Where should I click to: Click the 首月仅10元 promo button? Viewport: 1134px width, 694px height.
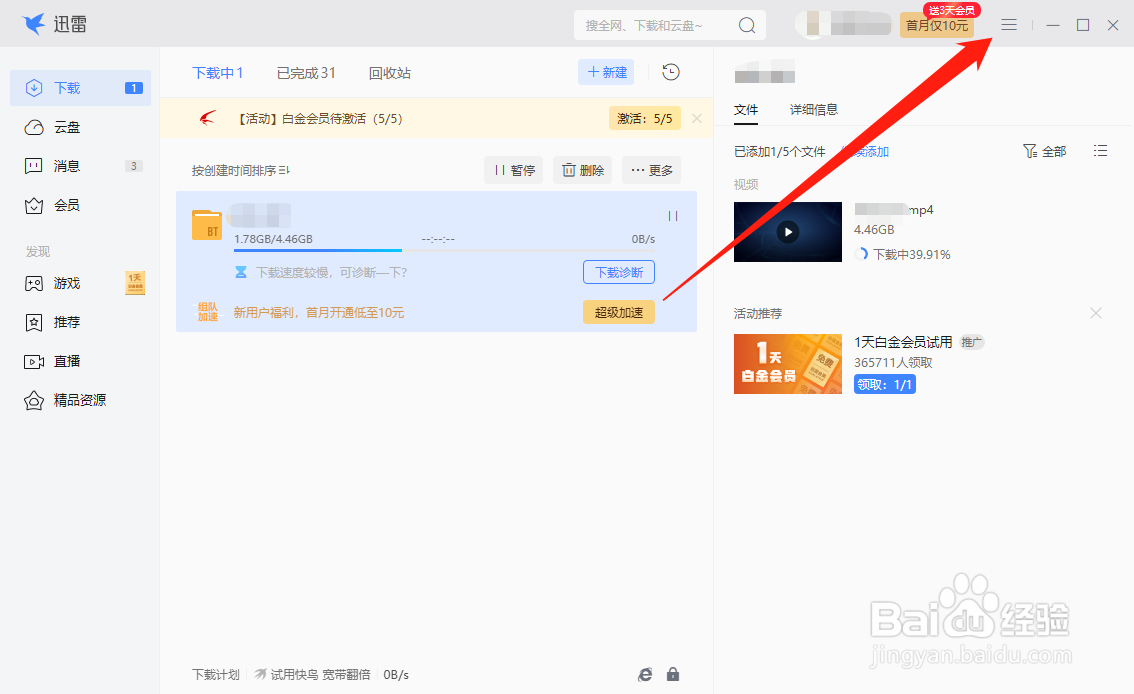[x=937, y=25]
